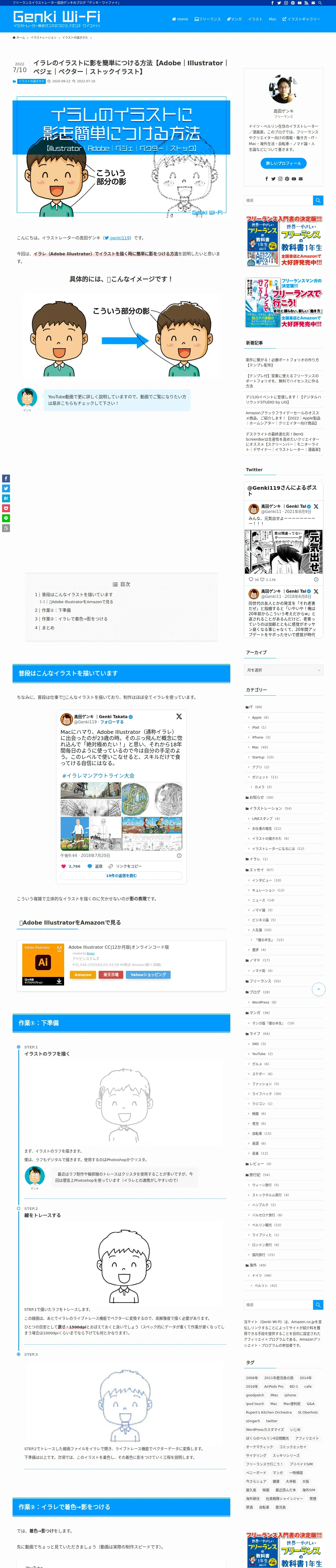Click the Adobe Illustrator product image
The image size is (336, 1568).
(43, 965)
